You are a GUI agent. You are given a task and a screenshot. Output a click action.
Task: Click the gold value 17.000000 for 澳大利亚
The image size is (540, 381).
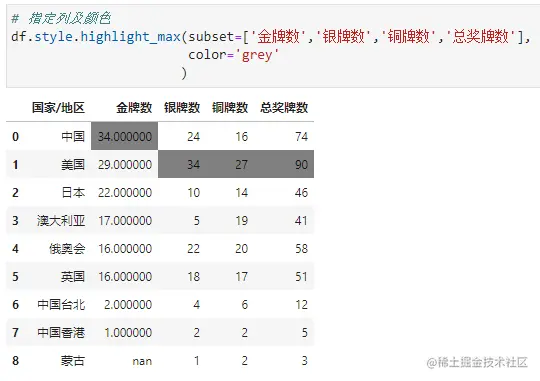pos(125,220)
